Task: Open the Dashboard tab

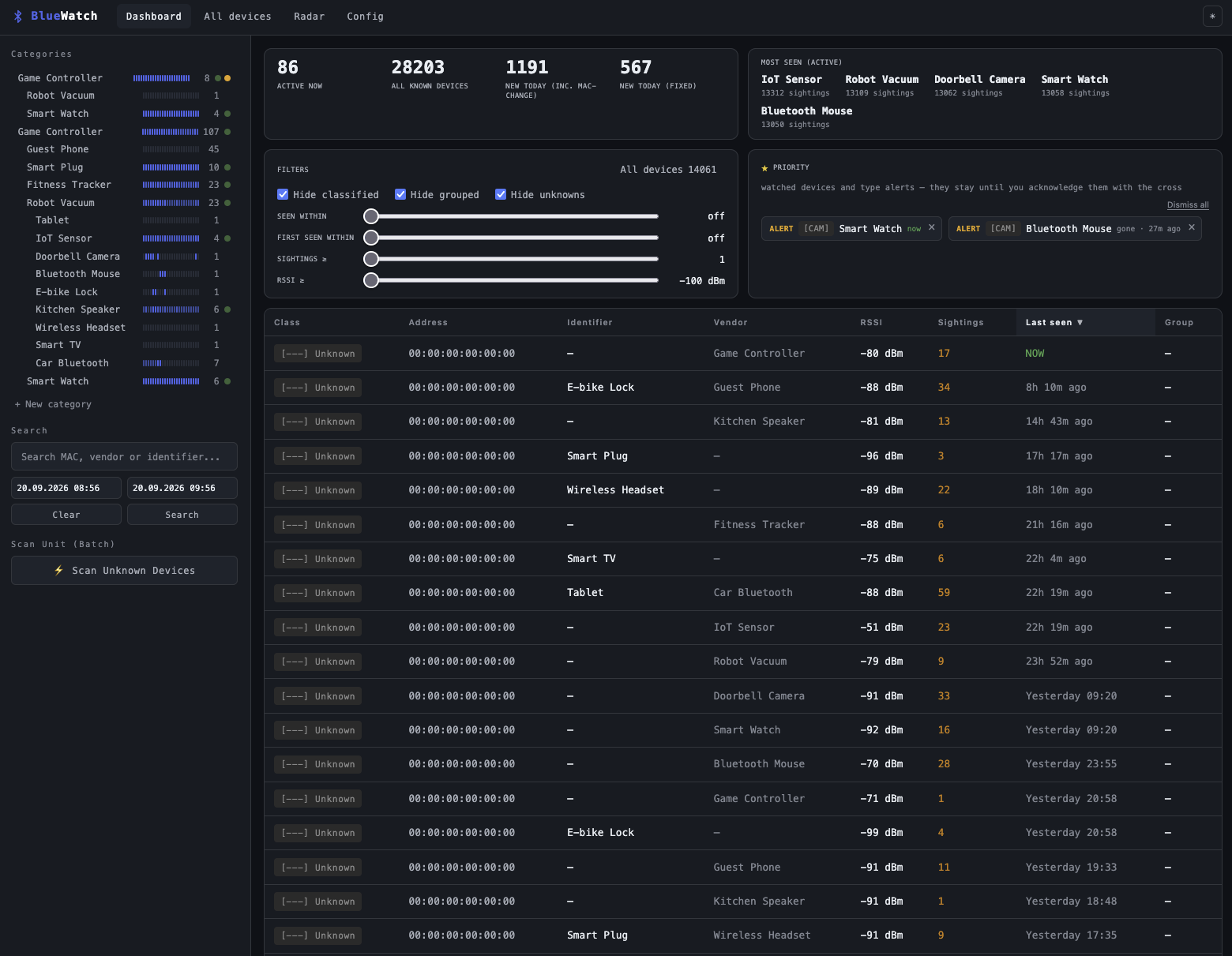Action: (154, 16)
